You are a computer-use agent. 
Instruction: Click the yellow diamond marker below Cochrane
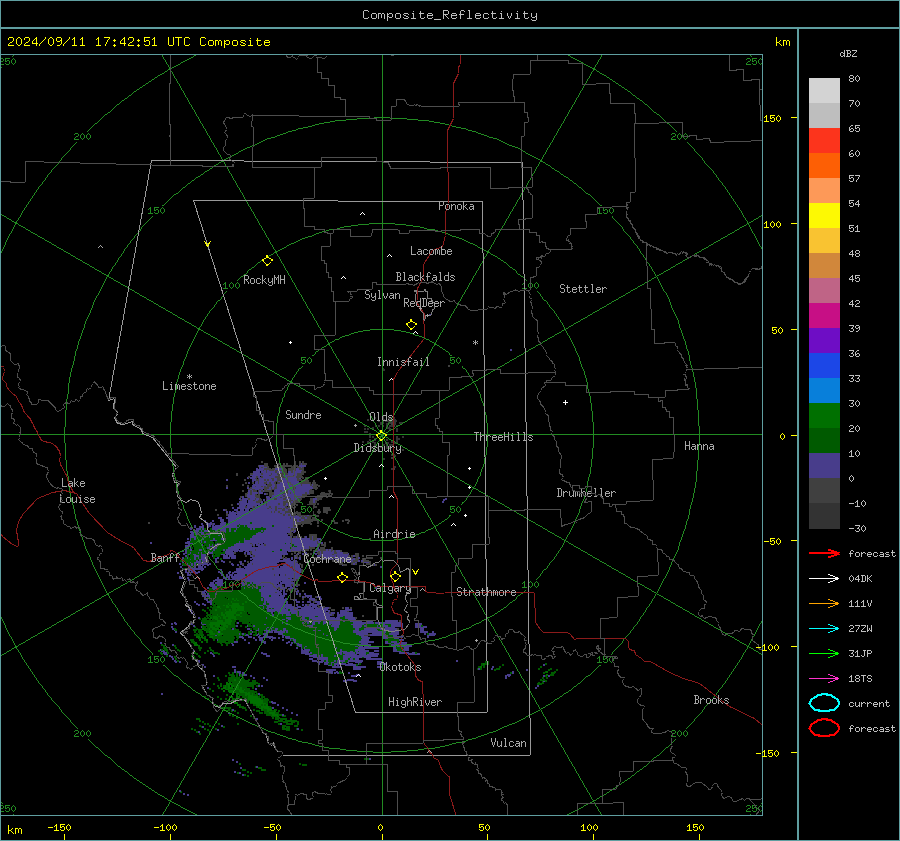[x=342, y=577]
